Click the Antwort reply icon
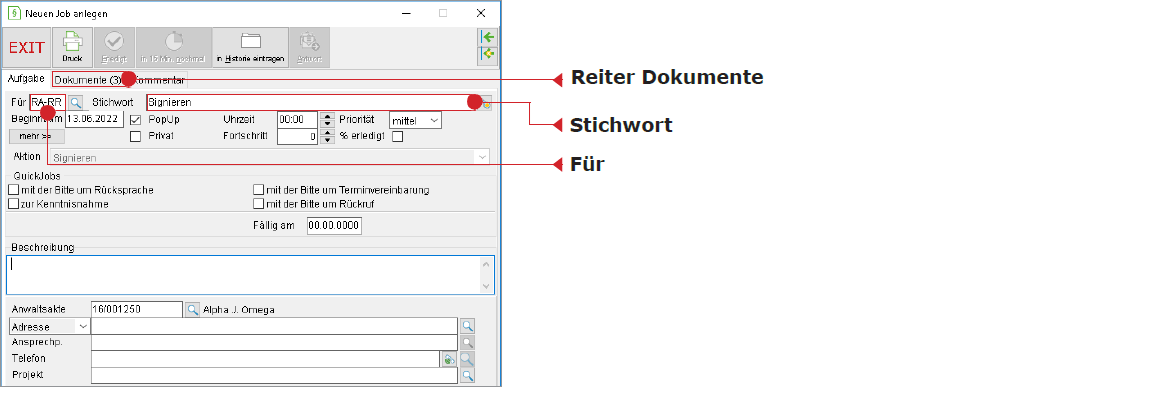This screenshot has width=1155, height=395. (309, 48)
